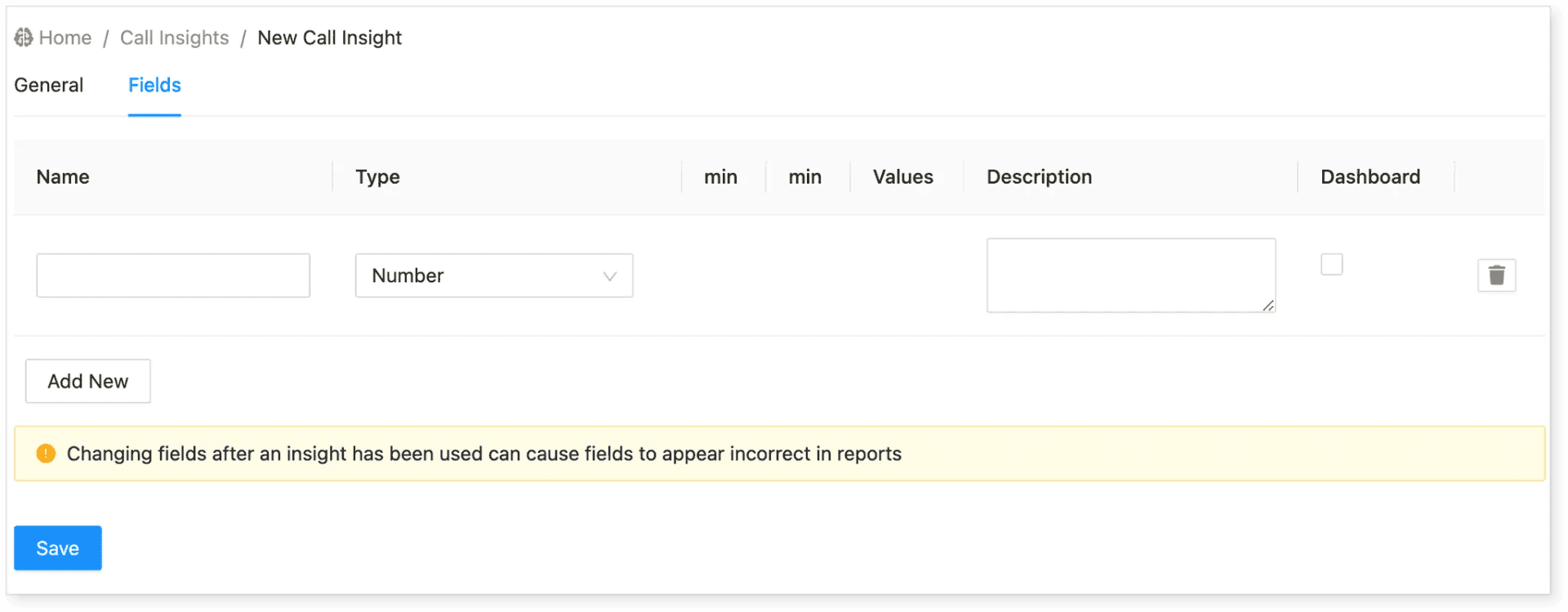Click the Values column header
Viewport: 1568px width, 612px height.
[x=902, y=177]
